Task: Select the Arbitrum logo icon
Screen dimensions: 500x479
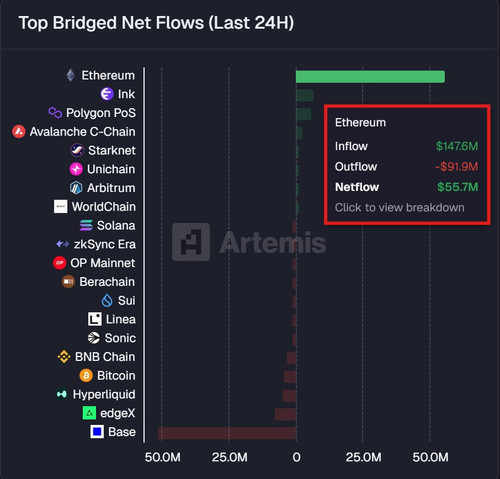Action: (76, 188)
